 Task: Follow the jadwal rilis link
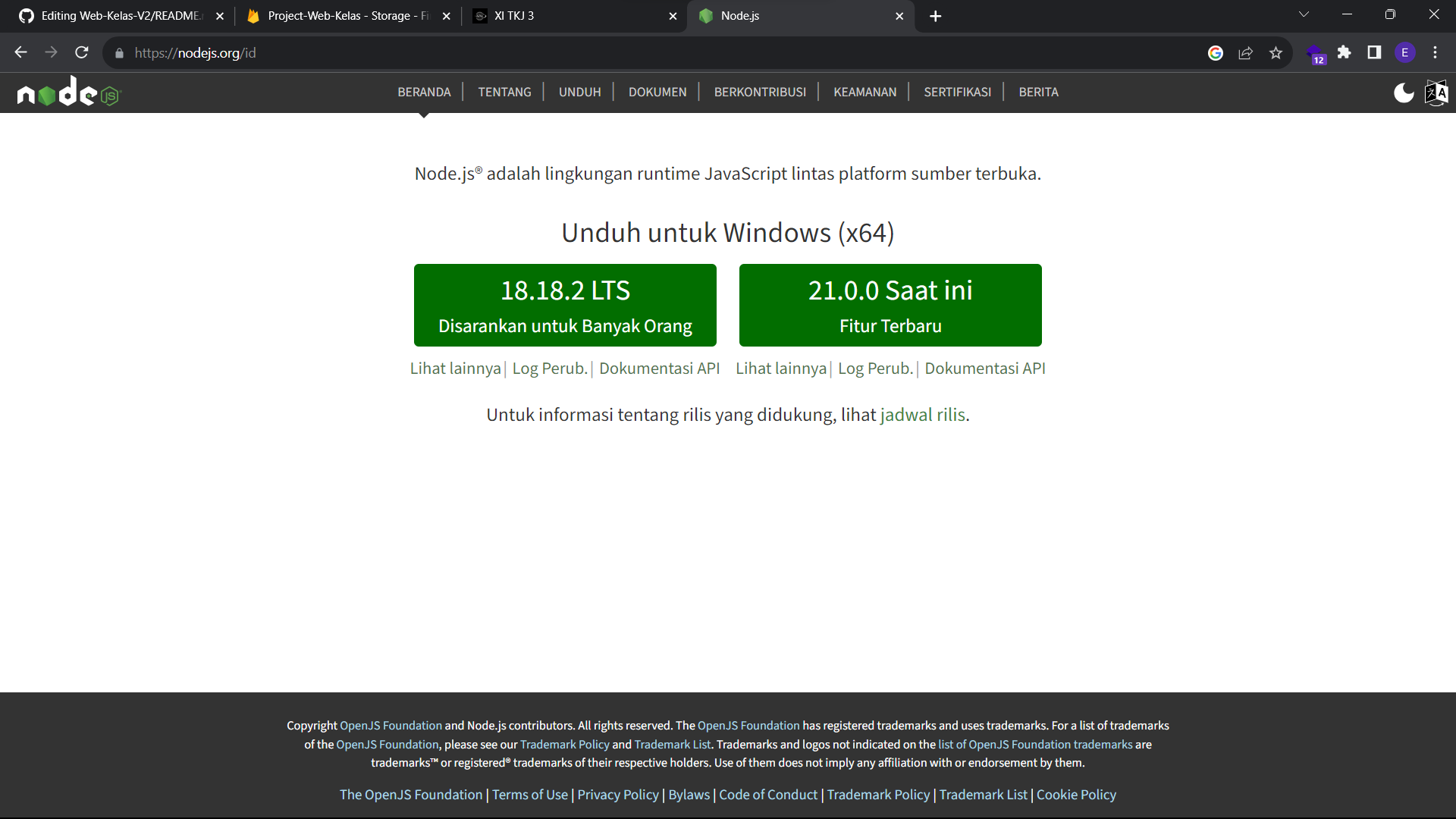pyautogui.click(x=922, y=415)
